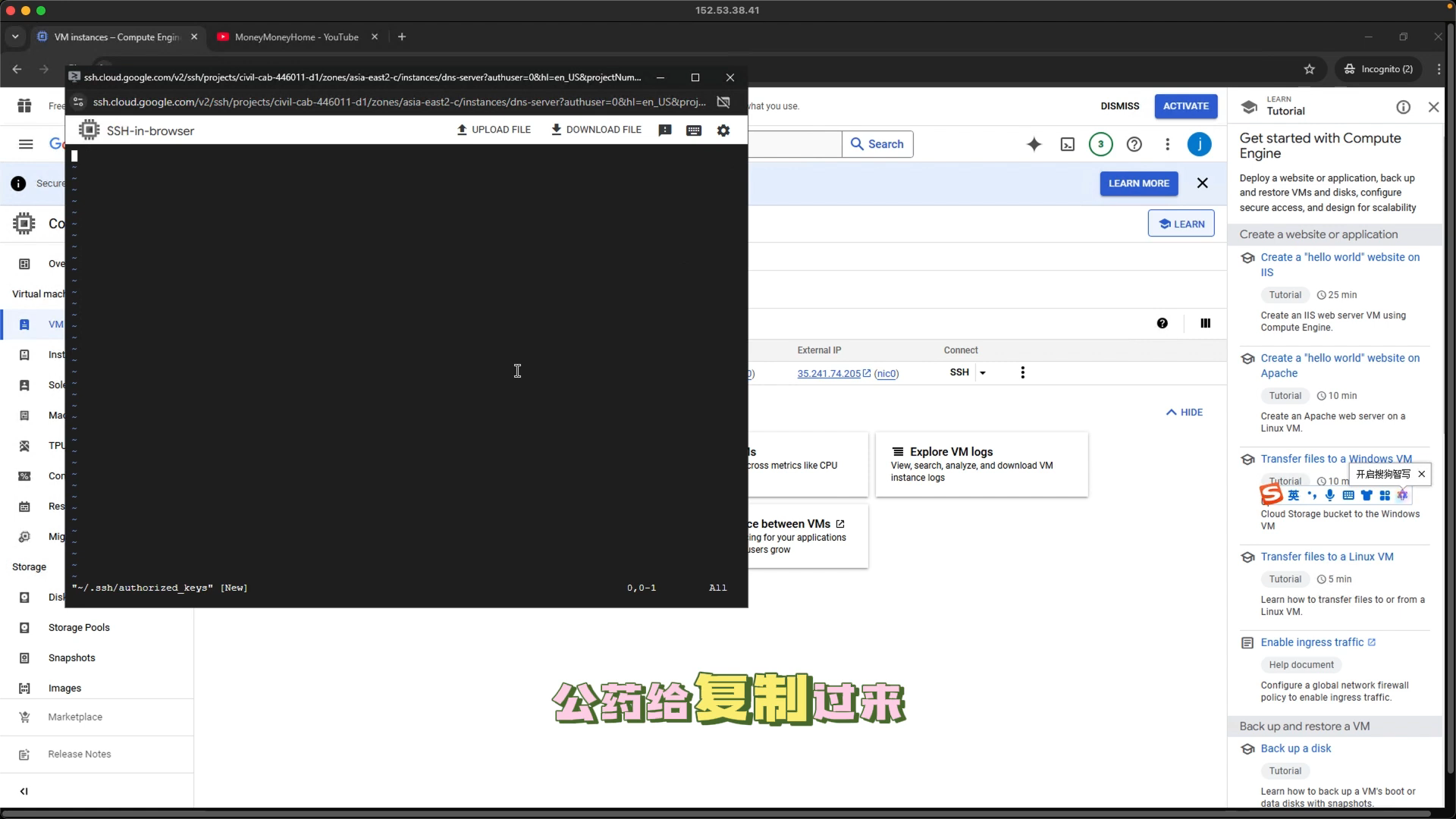Open a new browser tab
The height and width of the screenshot is (819, 1456).
402,36
